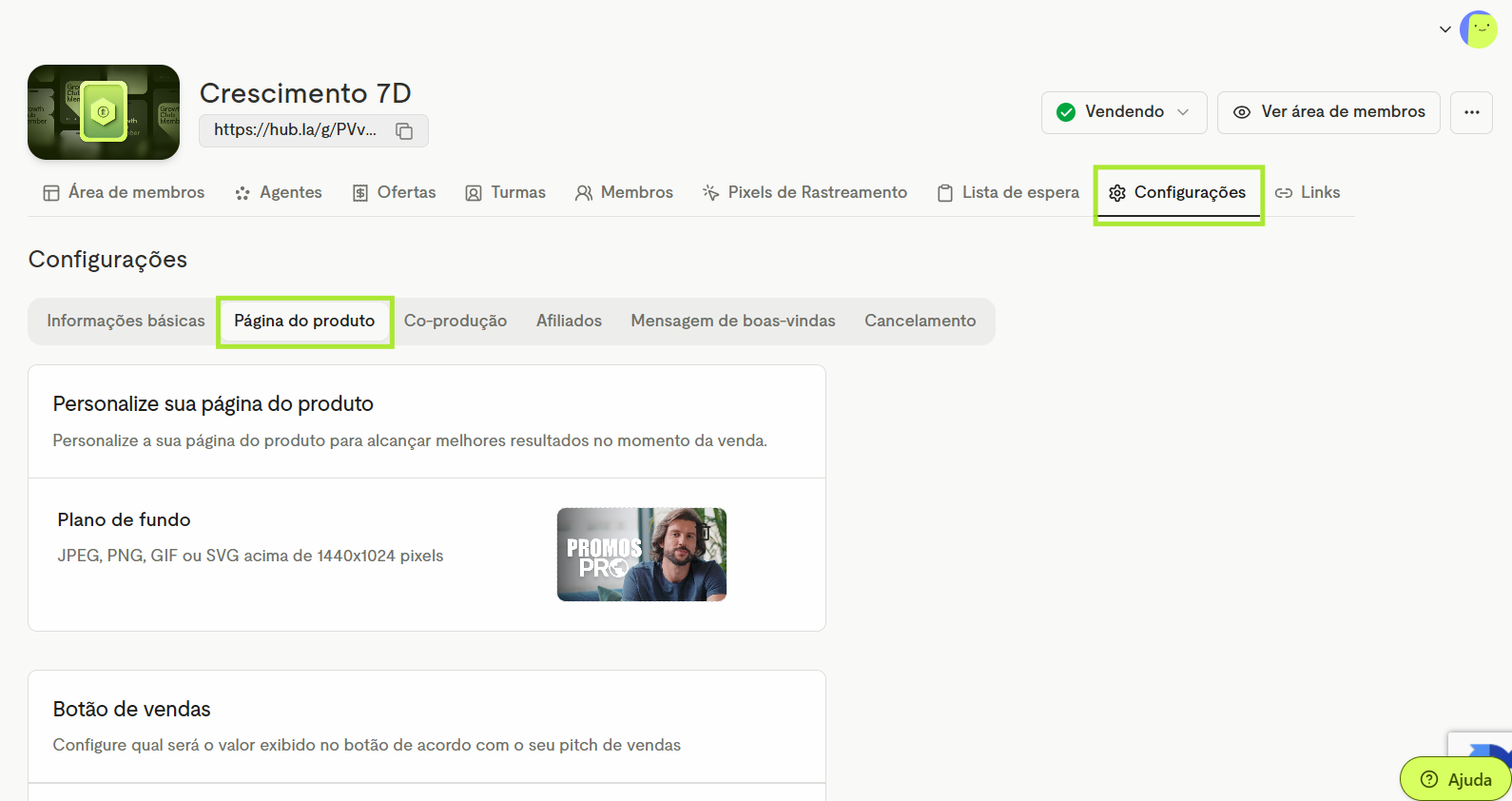This screenshot has width=1512, height=801.
Task: Go to Lista de espera tab
Action: click(1009, 192)
